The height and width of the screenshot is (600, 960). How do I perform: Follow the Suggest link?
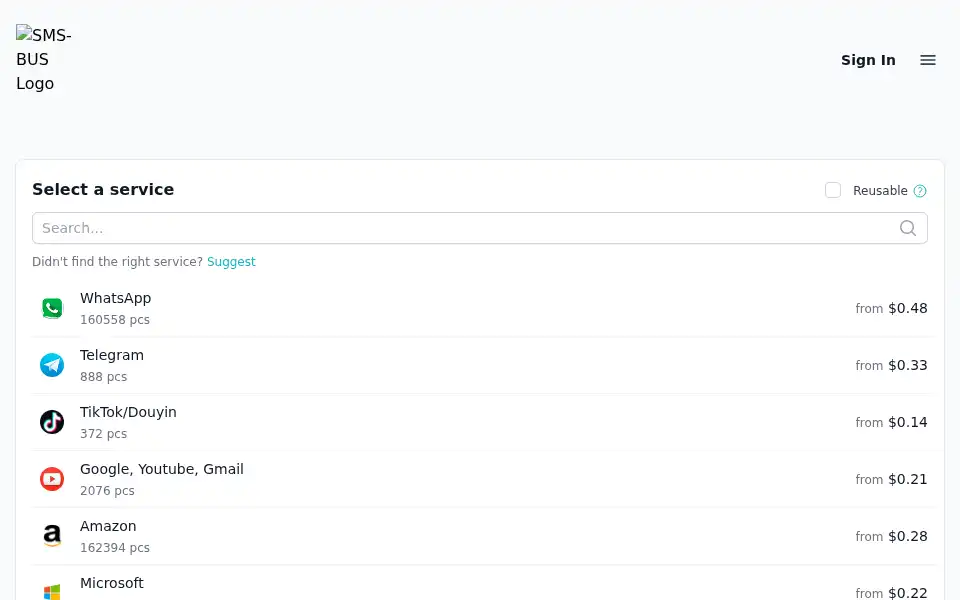[231, 261]
